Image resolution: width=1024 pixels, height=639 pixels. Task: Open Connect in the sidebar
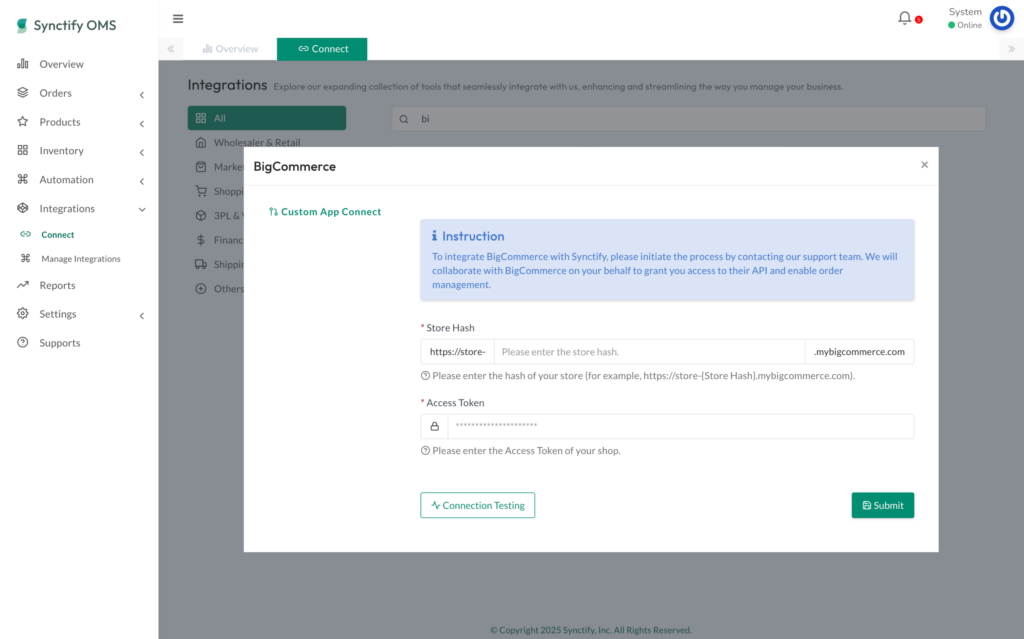coord(57,235)
